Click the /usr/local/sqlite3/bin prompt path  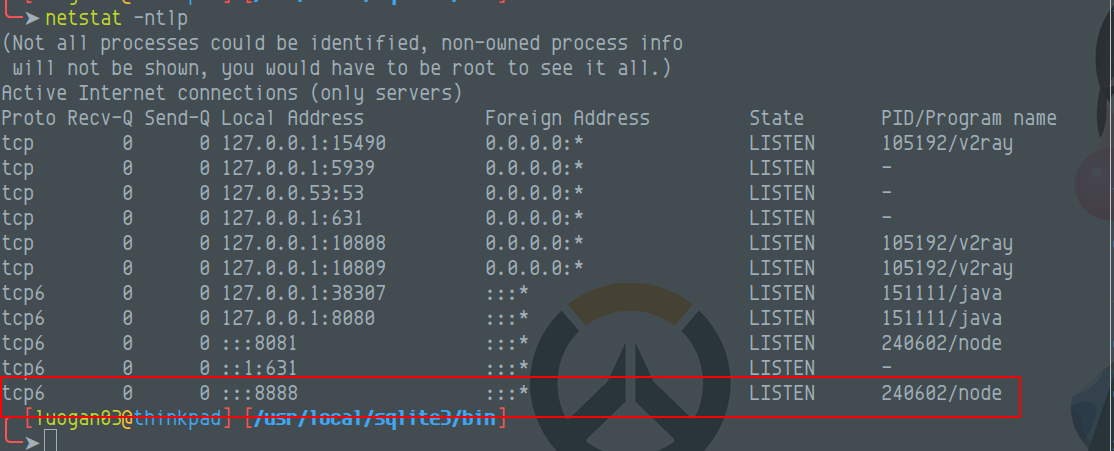coord(376,418)
